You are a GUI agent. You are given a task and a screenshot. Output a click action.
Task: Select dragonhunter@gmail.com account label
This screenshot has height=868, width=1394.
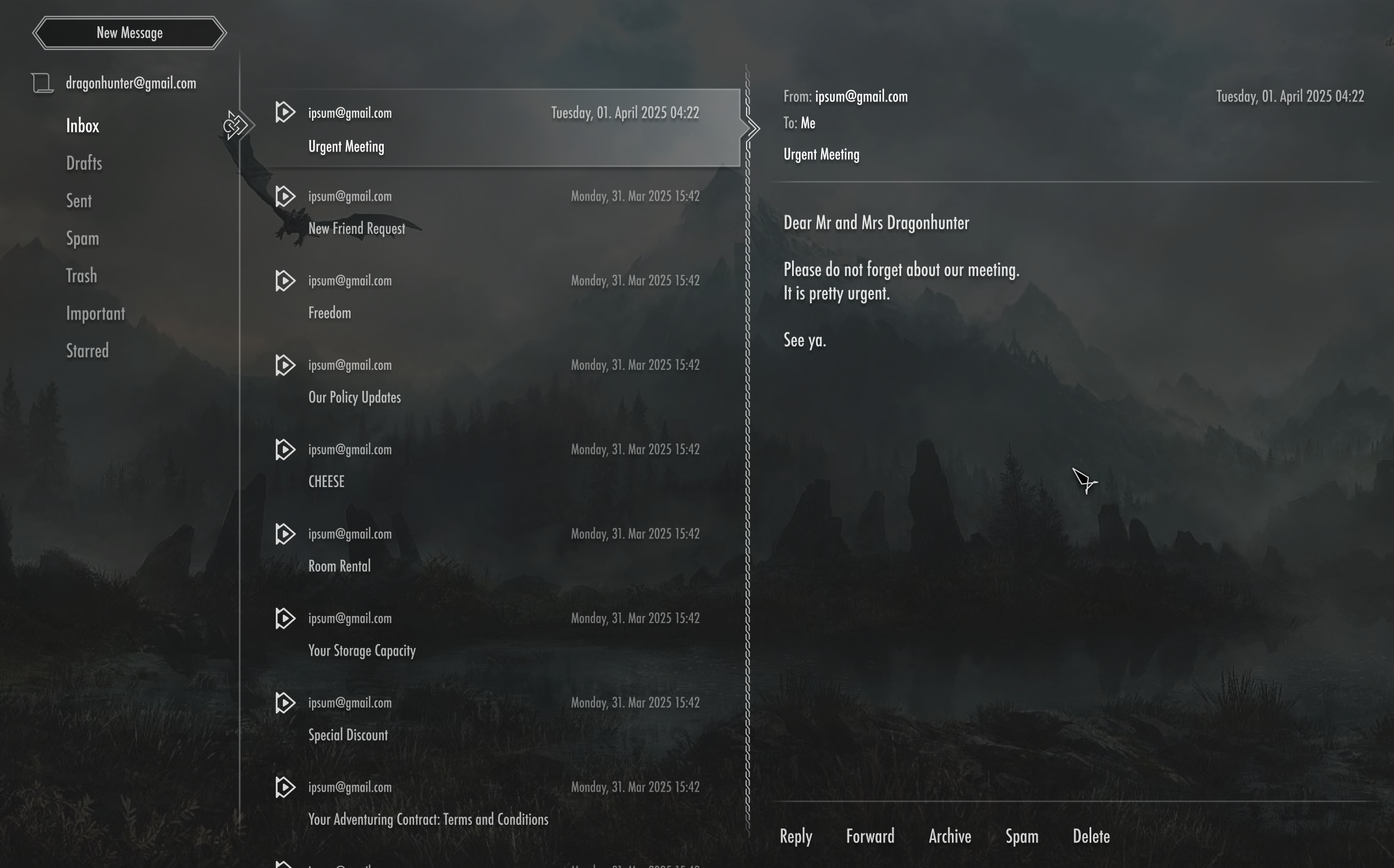[131, 83]
